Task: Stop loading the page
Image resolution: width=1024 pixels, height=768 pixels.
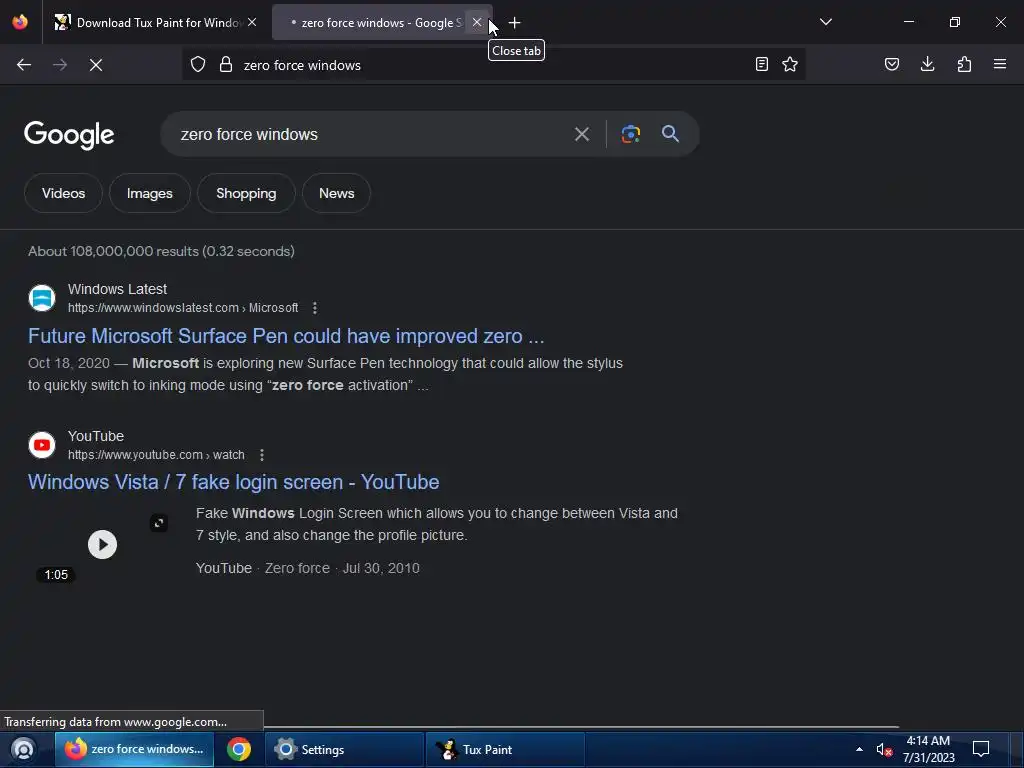Action: [x=96, y=65]
